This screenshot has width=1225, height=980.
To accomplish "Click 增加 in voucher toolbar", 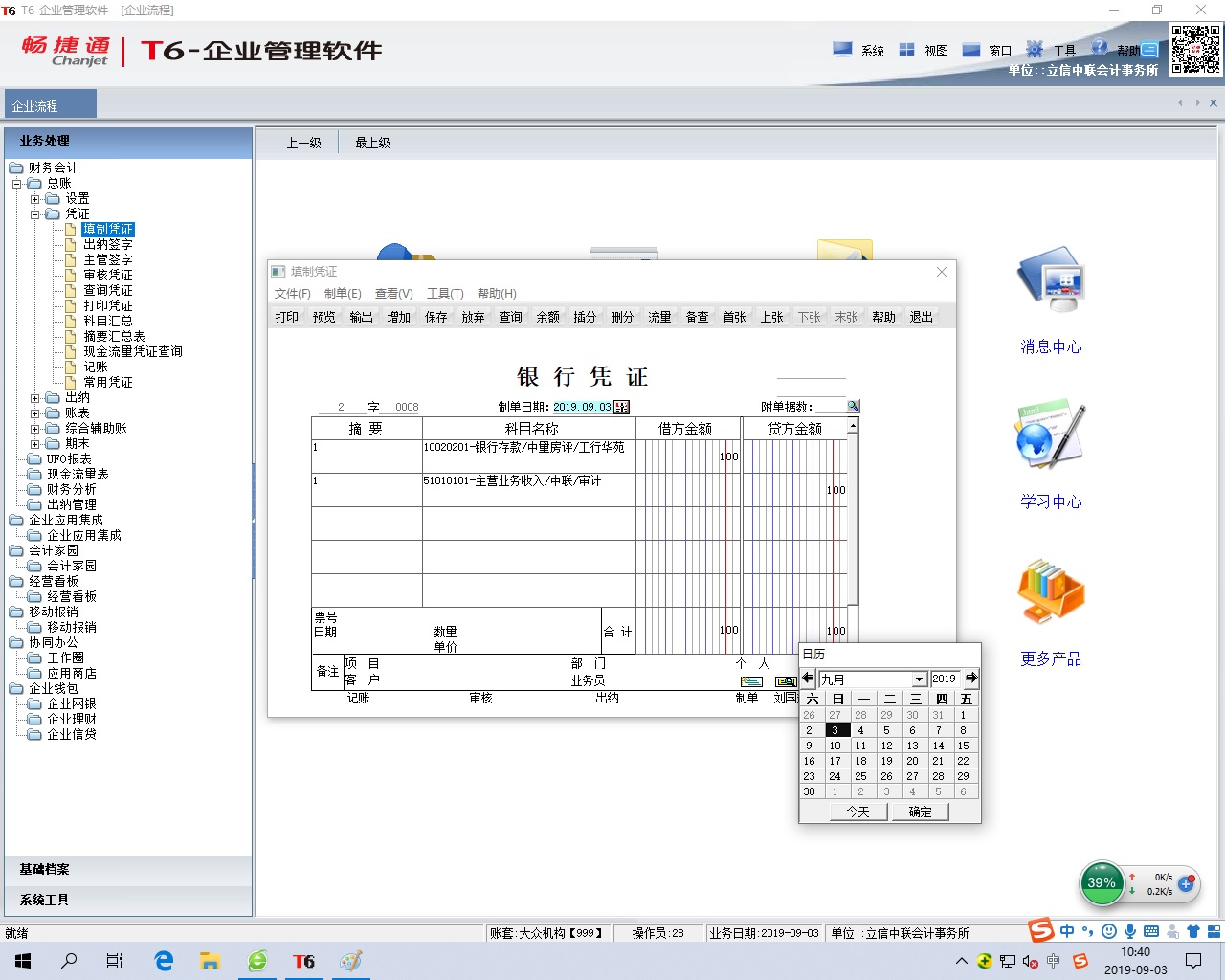I will pyautogui.click(x=399, y=317).
